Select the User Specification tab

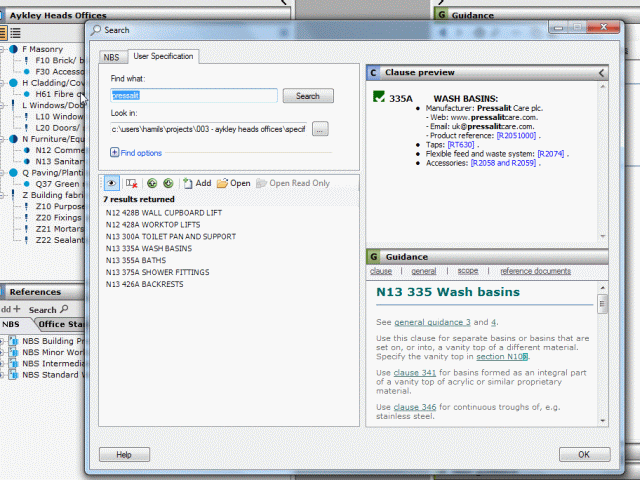click(163, 56)
